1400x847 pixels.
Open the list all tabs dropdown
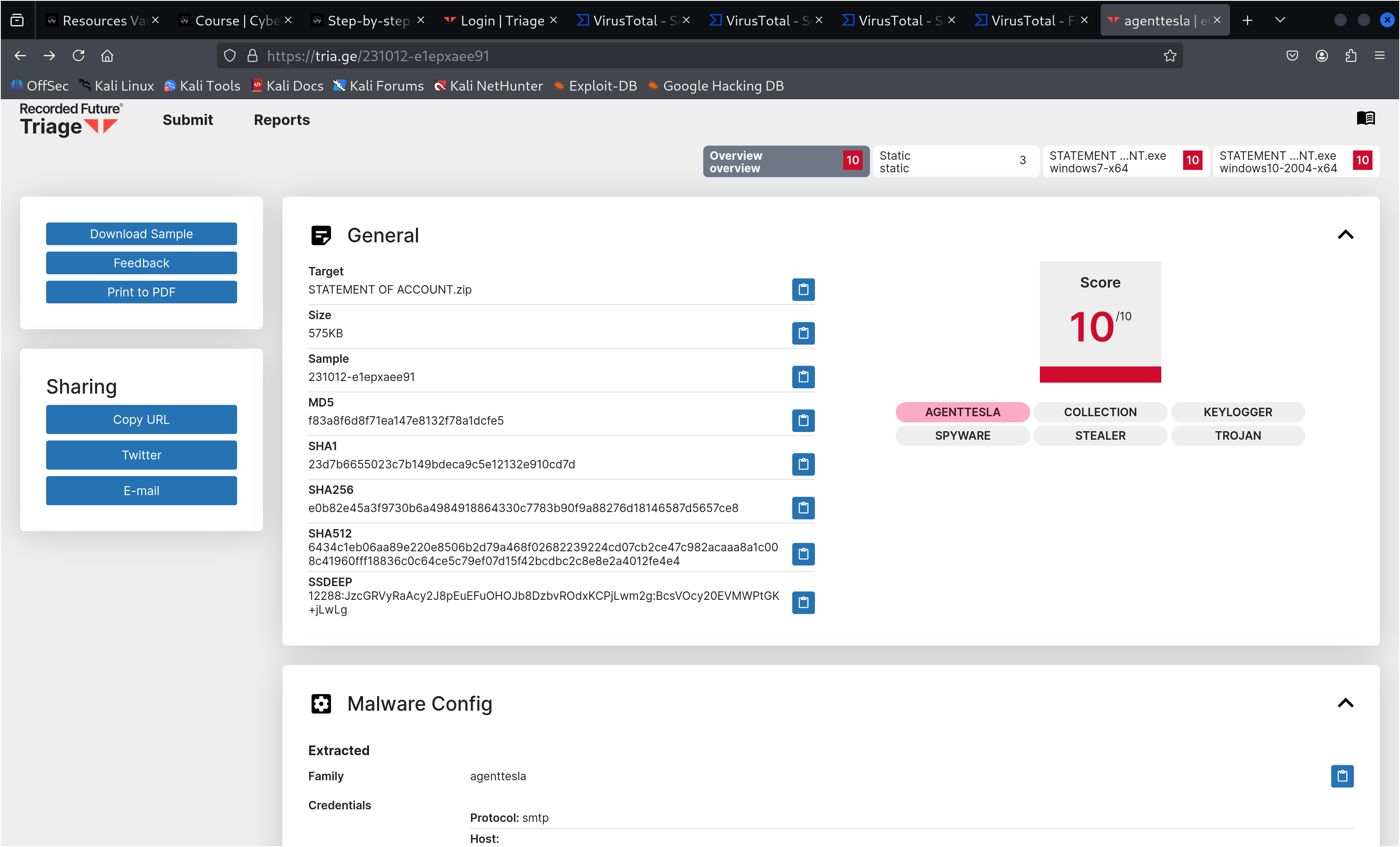(x=1279, y=21)
